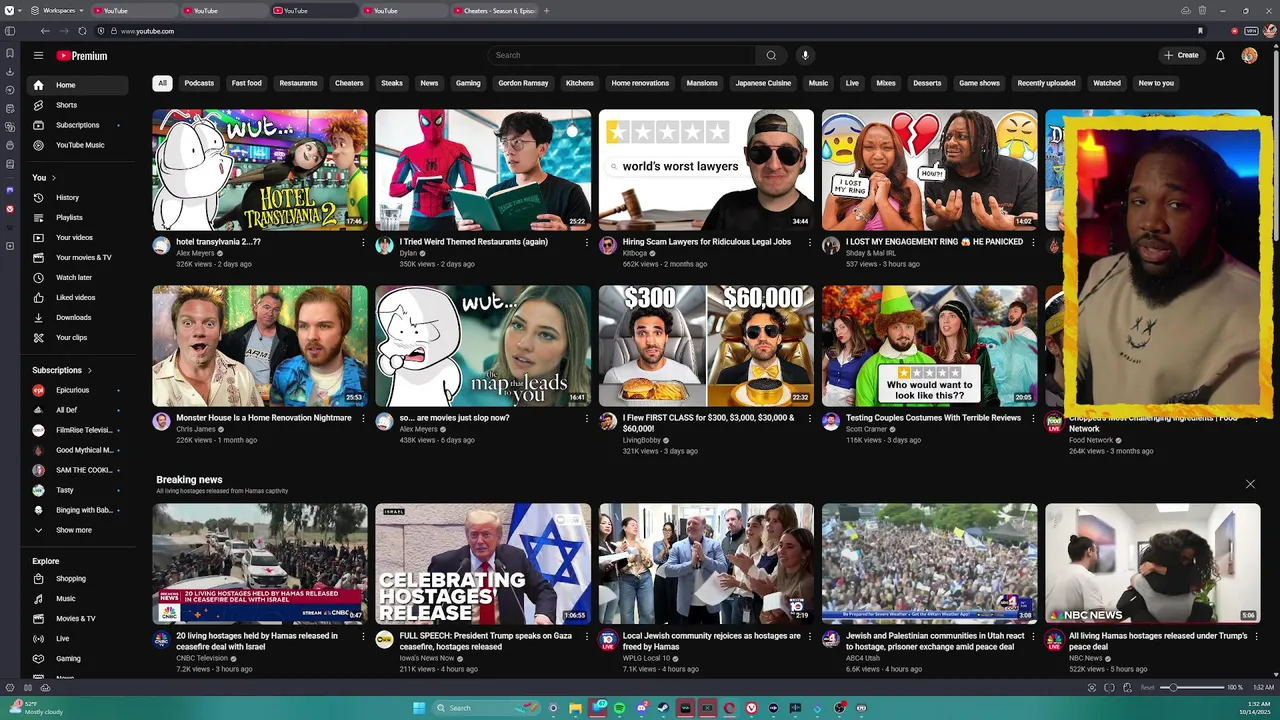Play the Weird Themed Restaurants thumbnail
Image resolution: width=1280 pixels, height=720 pixels.
pos(483,170)
